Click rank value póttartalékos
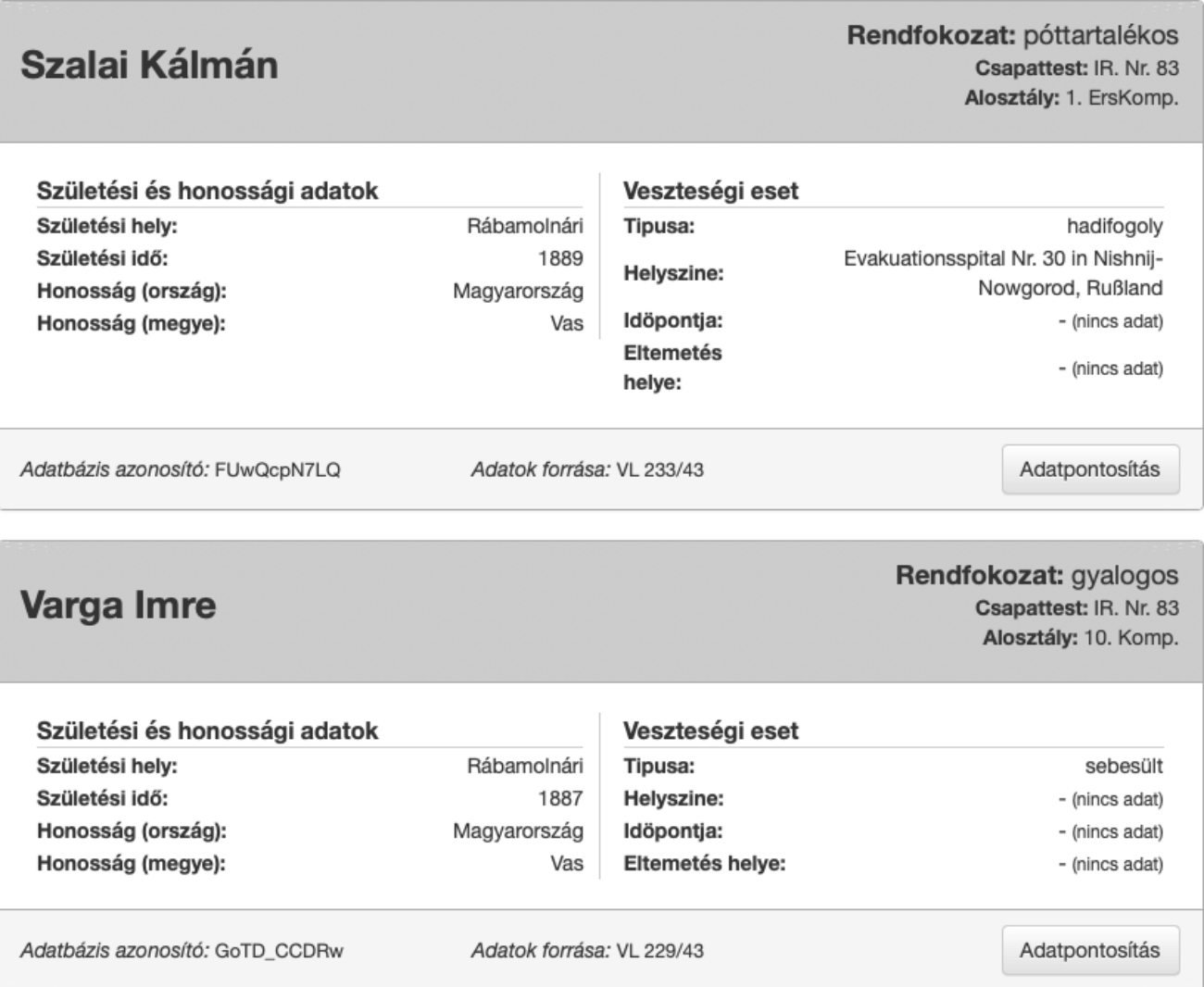 pyautogui.click(x=1100, y=35)
